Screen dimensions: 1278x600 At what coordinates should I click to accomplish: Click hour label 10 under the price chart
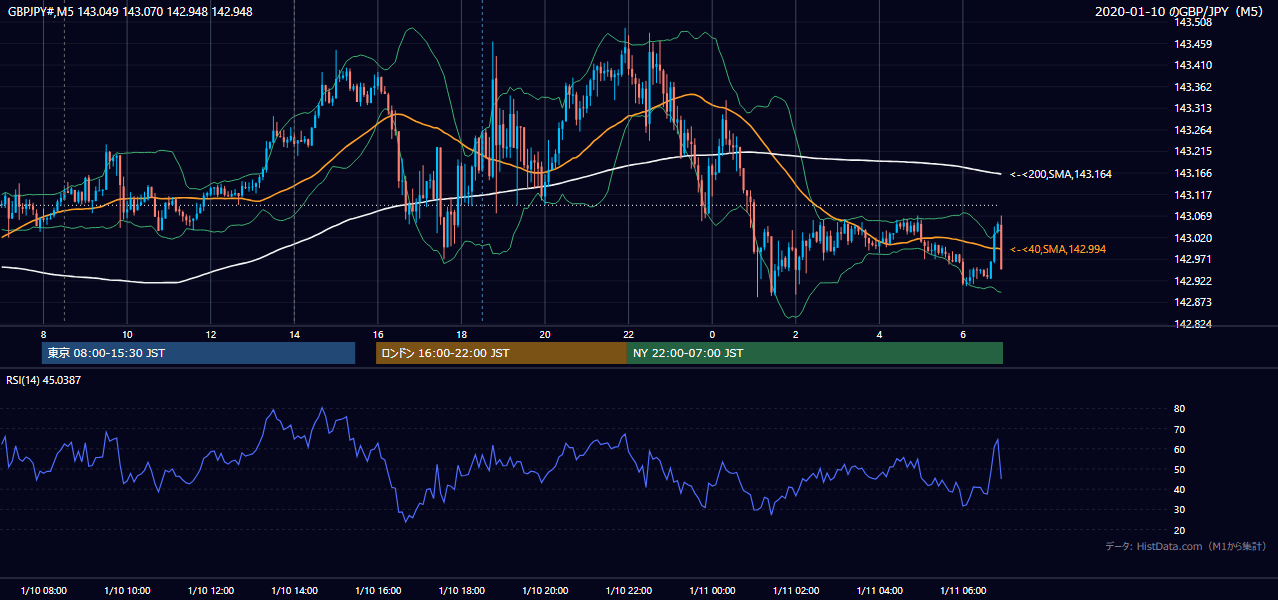pyautogui.click(x=127, y=334)
